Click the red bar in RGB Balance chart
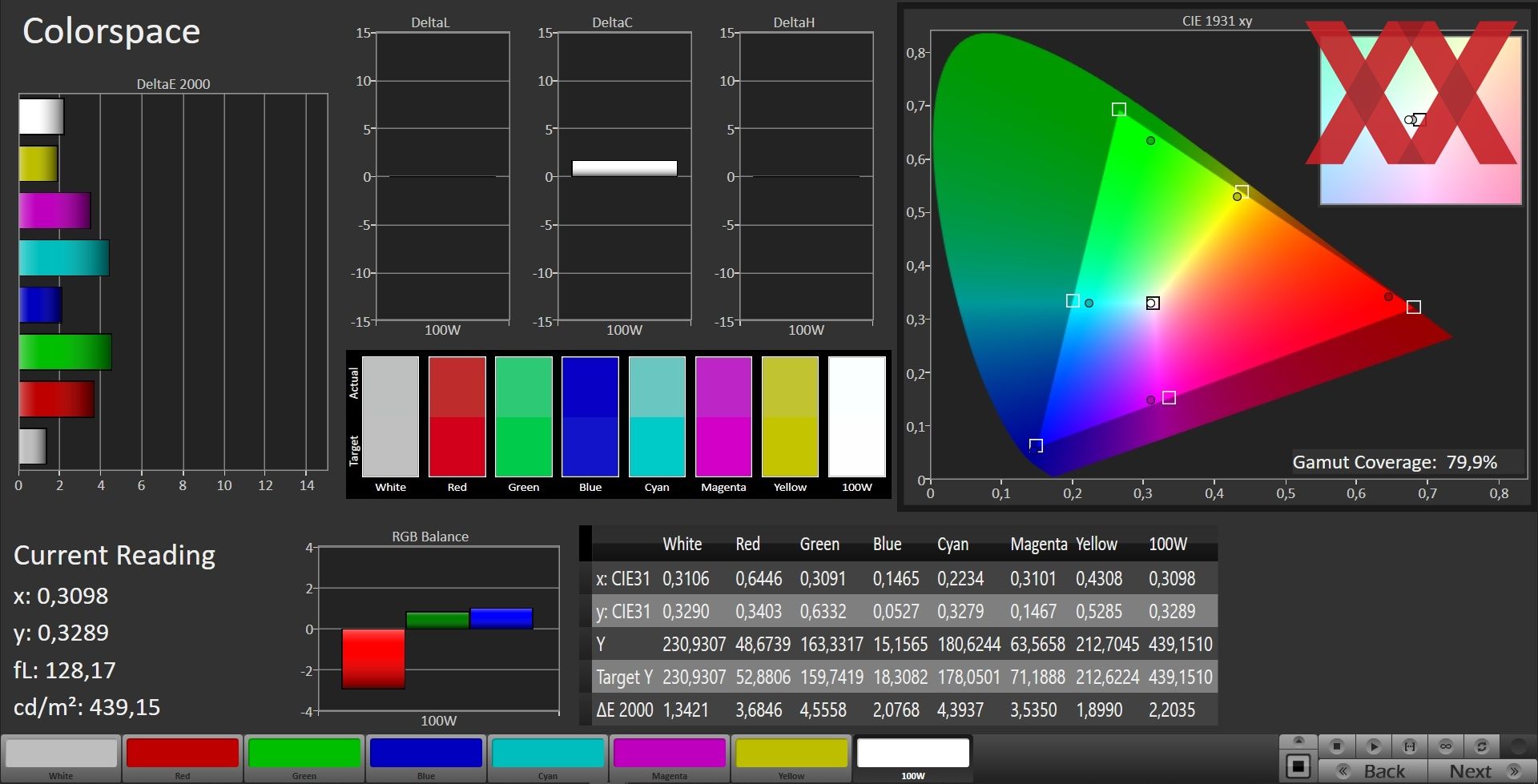The image size is (1538, 784). [373, 658]
